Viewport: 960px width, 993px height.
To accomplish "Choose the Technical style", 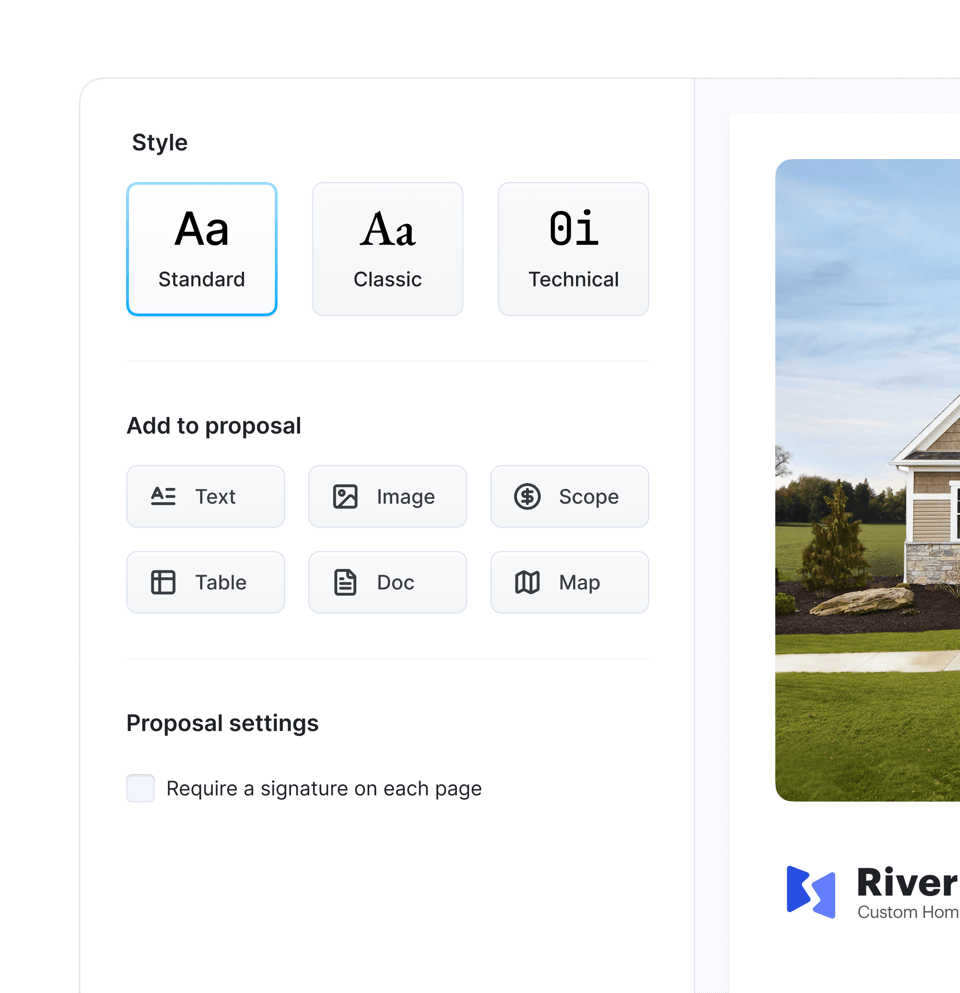I will pyautogui.click(x=573, y=249).
